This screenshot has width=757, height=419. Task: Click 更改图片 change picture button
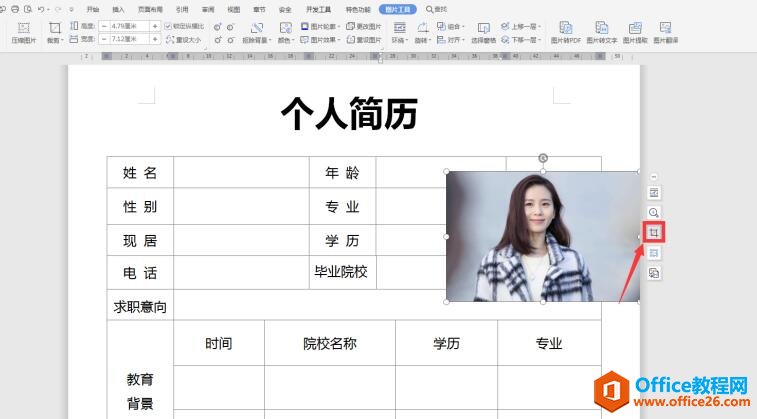click(364, 26)
